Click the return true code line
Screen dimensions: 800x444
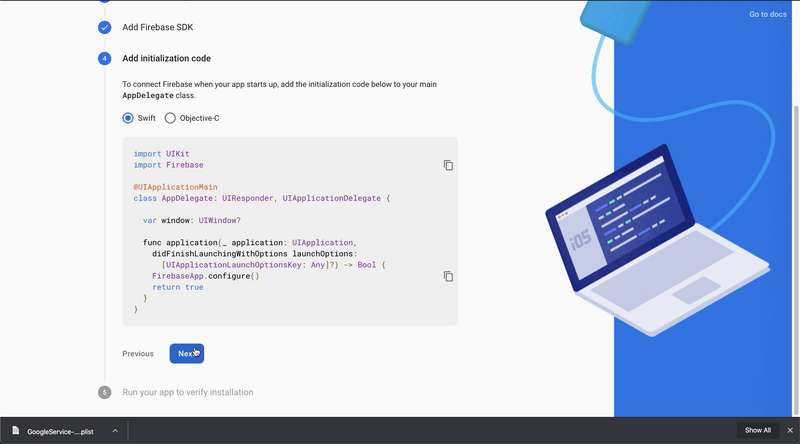pos(178,287)
